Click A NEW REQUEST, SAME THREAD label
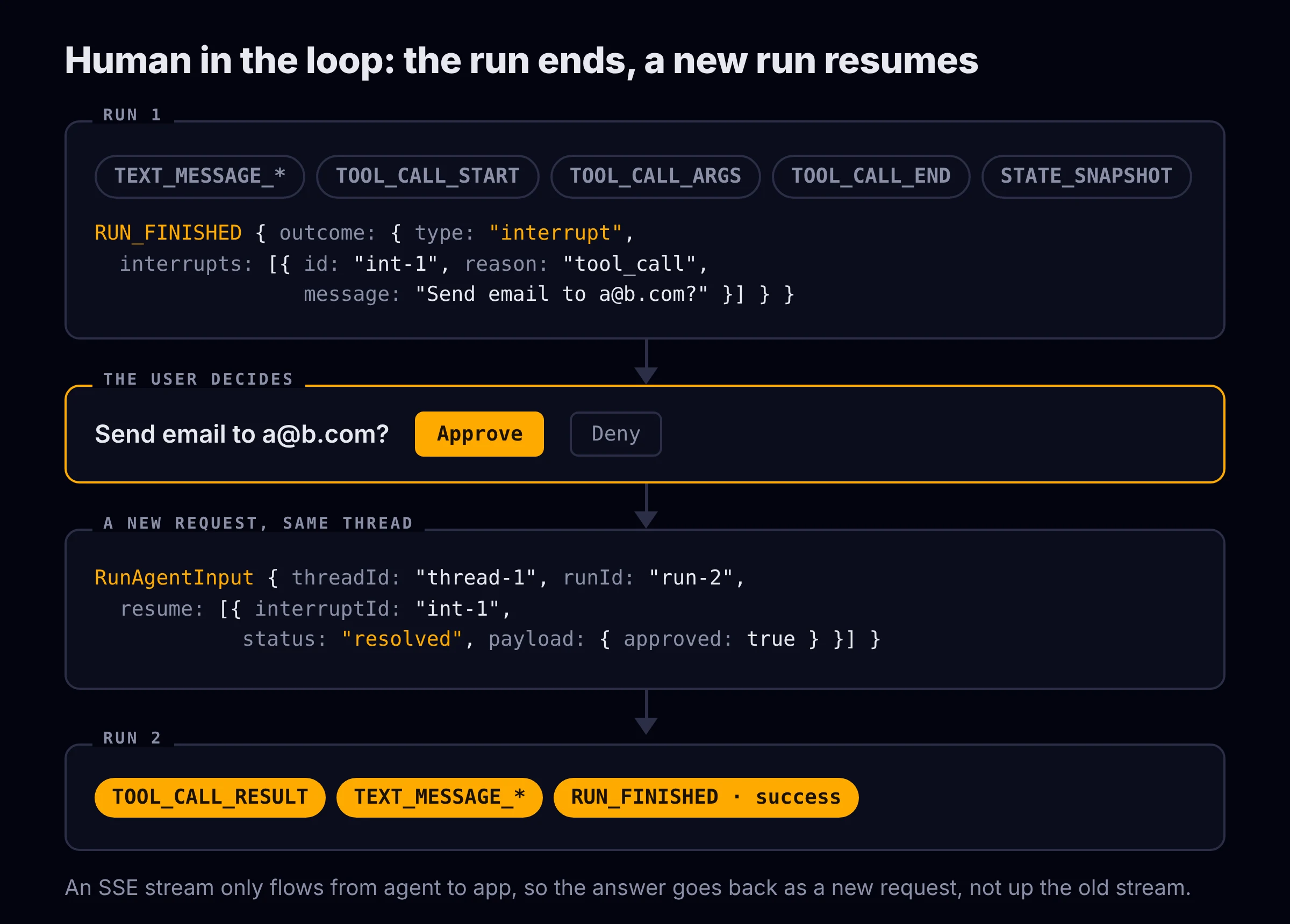This screenshot has height=924, width=1290. pos(258,523)
